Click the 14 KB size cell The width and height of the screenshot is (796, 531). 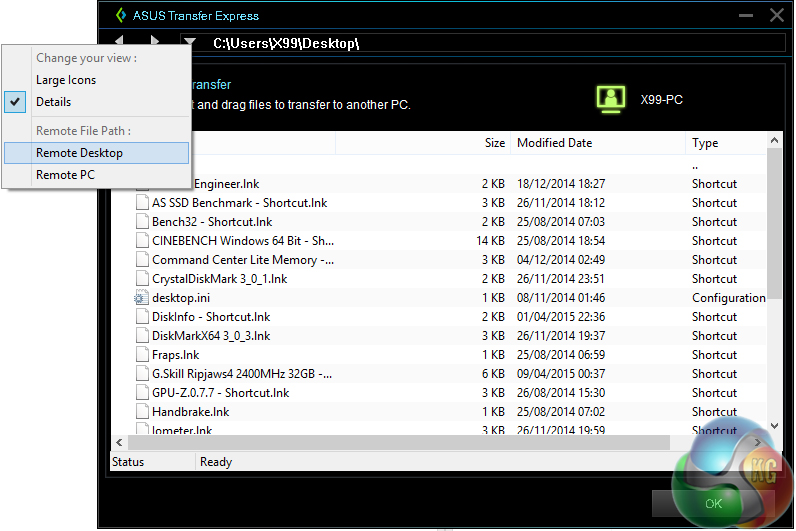point(490,241)
